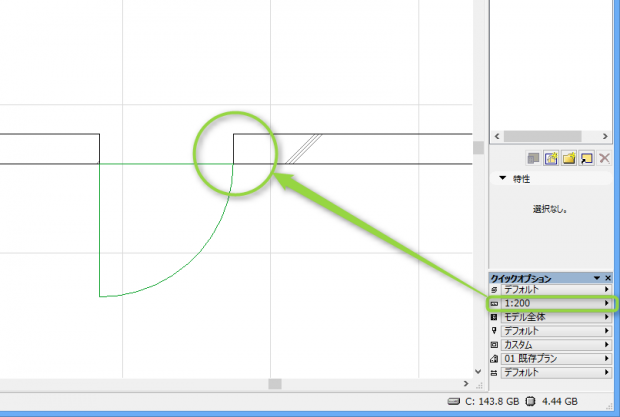Click the scale icon beside 1:200

pyautogui.click(x=494, y=304)
